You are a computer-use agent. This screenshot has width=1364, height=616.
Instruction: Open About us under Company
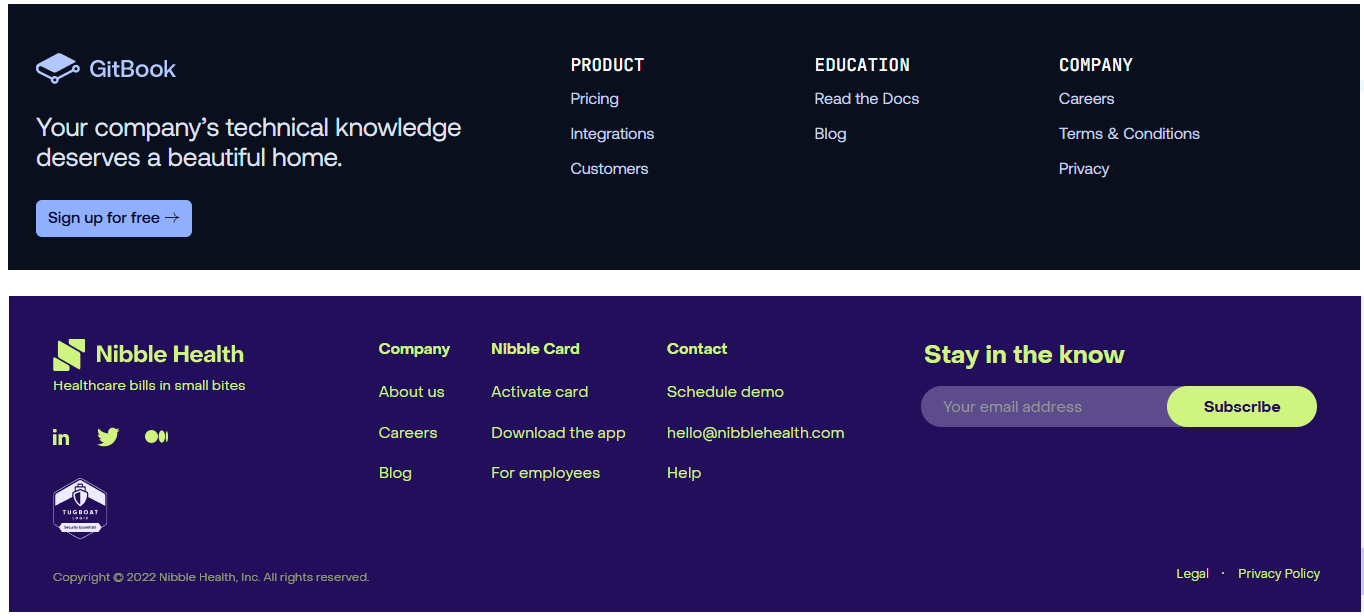411,391
